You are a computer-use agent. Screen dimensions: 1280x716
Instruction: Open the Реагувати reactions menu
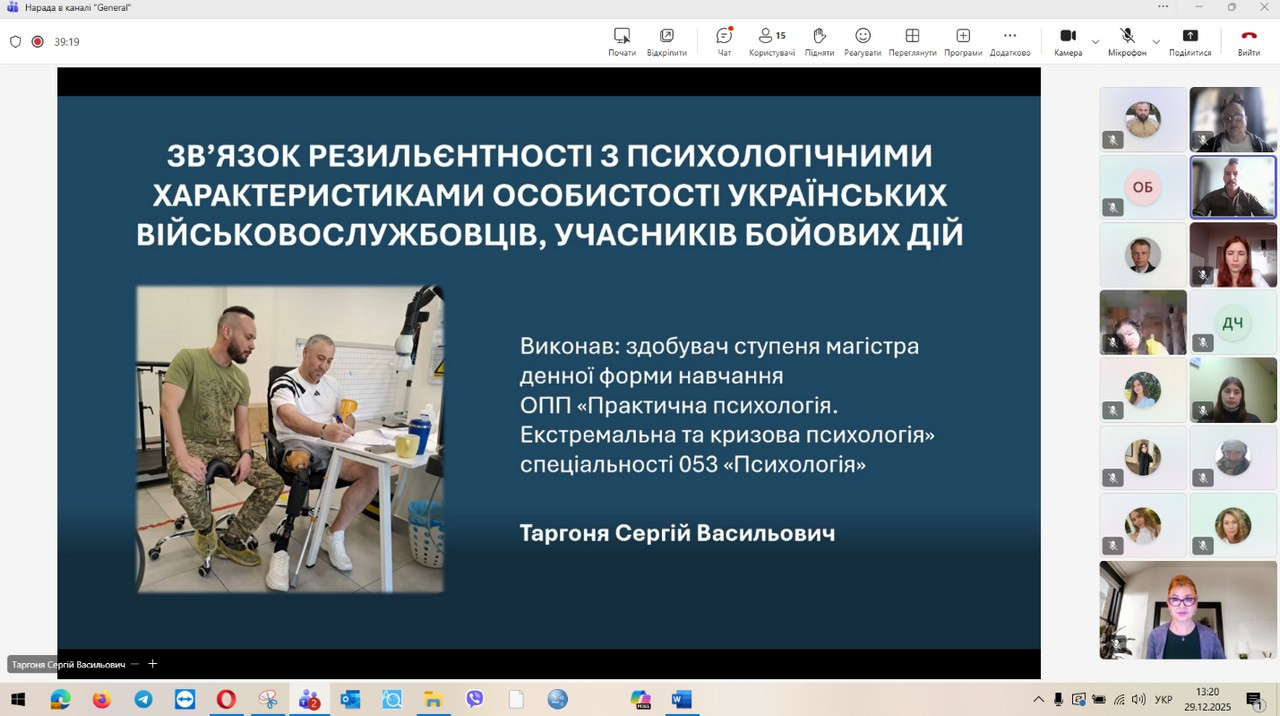(x=862, y=41)
